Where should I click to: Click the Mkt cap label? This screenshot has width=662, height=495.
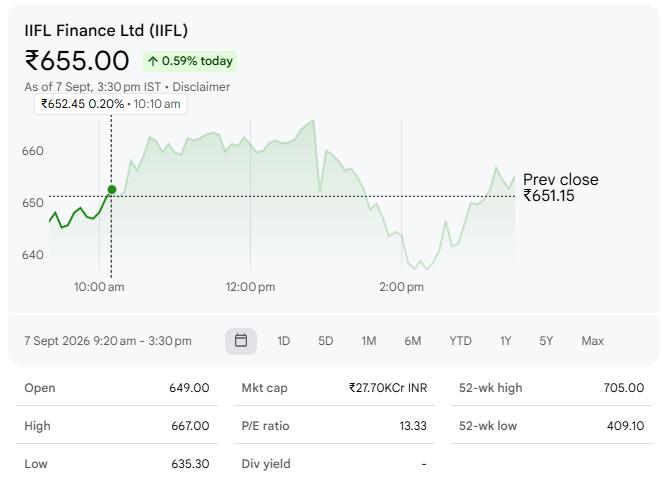point(264,388)
